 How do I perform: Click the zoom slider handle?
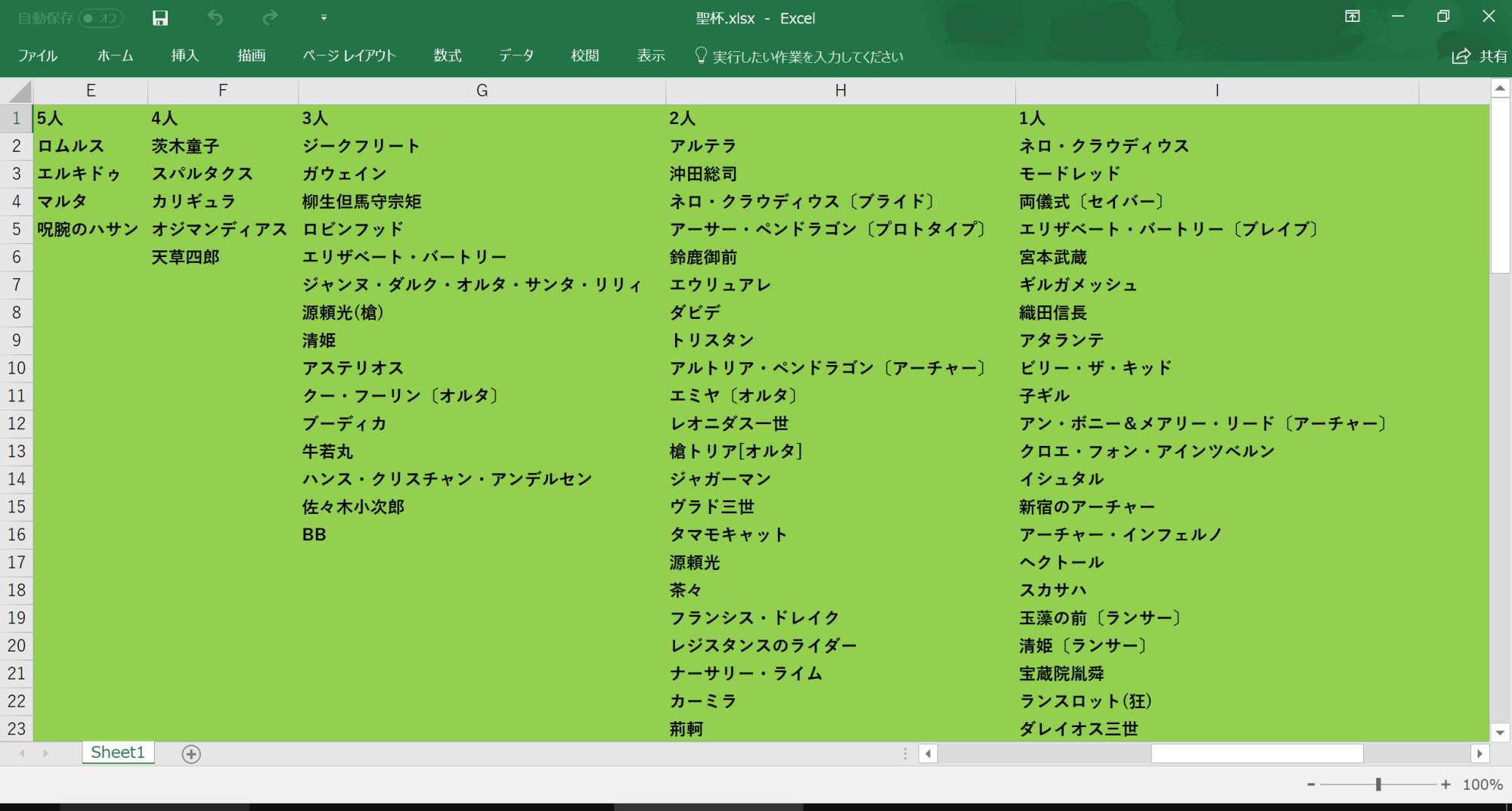(1378, 785)
